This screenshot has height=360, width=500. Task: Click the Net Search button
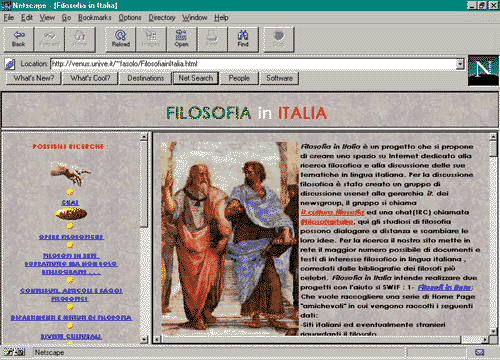[x=196, y=78]
